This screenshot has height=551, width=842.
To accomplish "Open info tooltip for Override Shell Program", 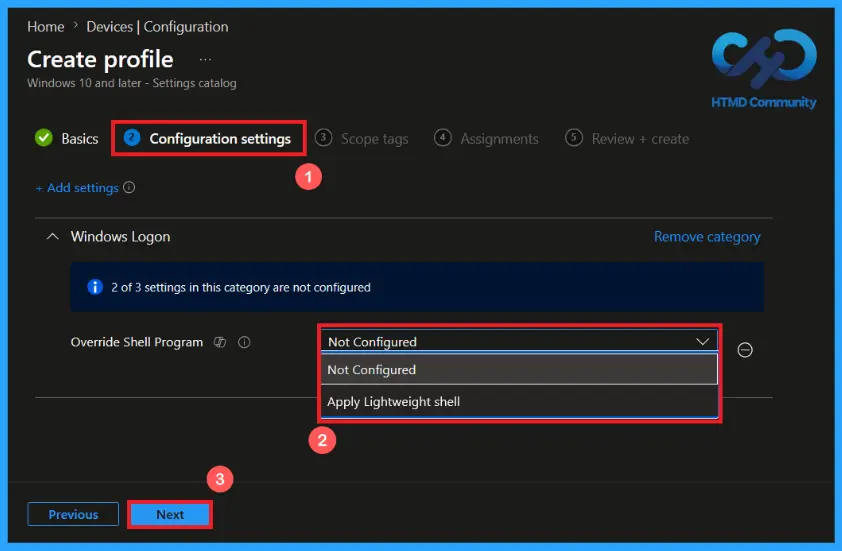I will coord(244,342).
